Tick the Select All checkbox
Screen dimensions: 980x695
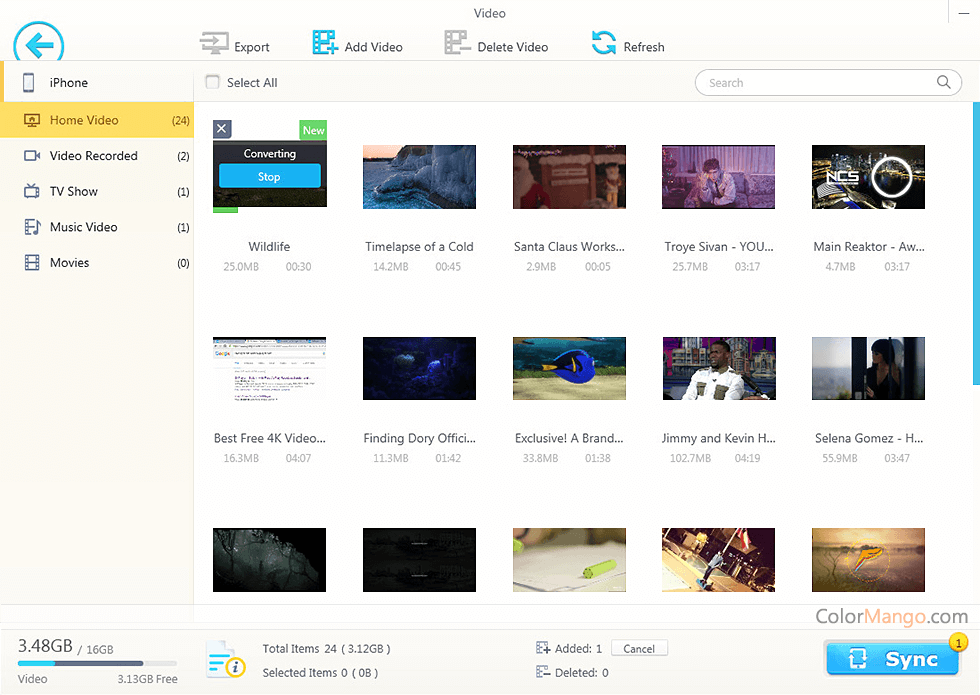click(x=212, y=83)
